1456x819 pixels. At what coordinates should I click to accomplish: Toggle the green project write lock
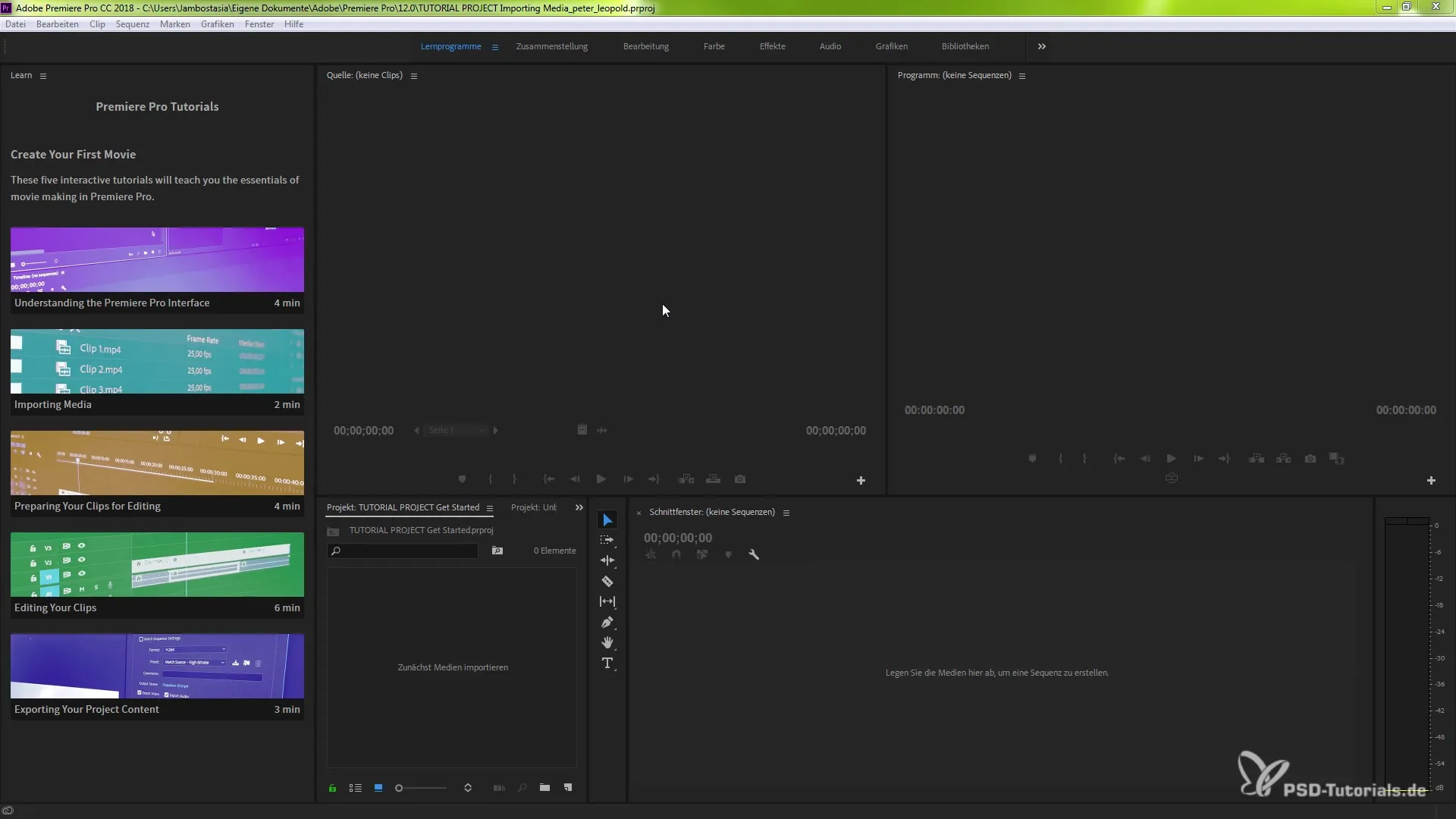[332, 788]
